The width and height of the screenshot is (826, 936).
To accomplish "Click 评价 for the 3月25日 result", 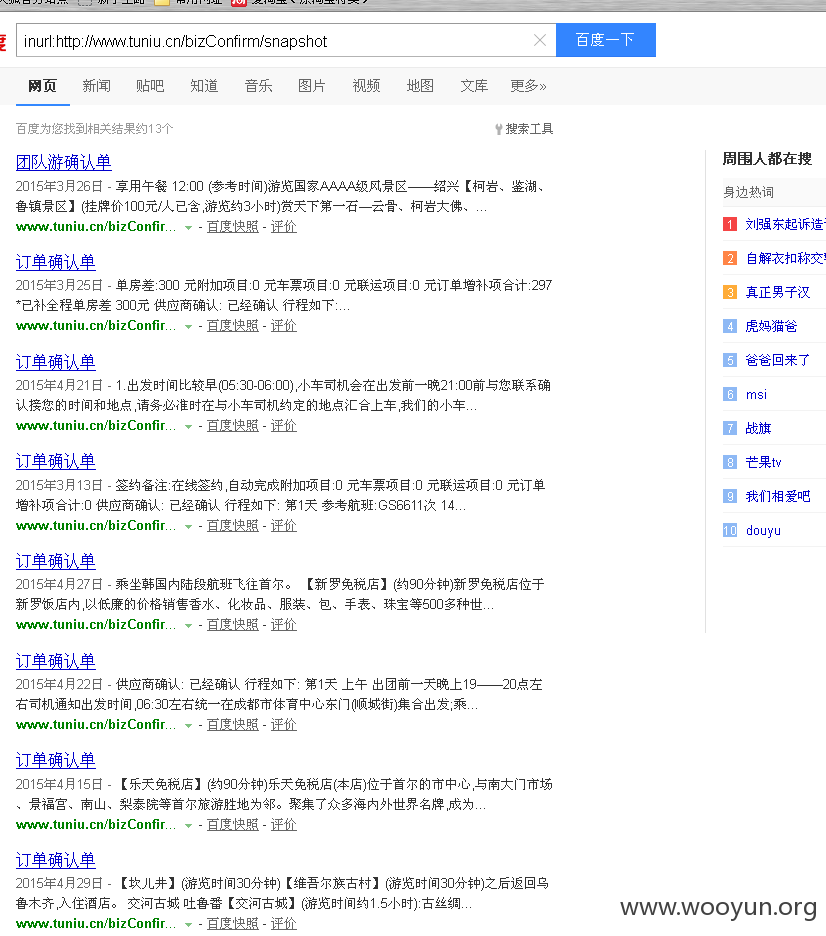I will click(283, 326).
